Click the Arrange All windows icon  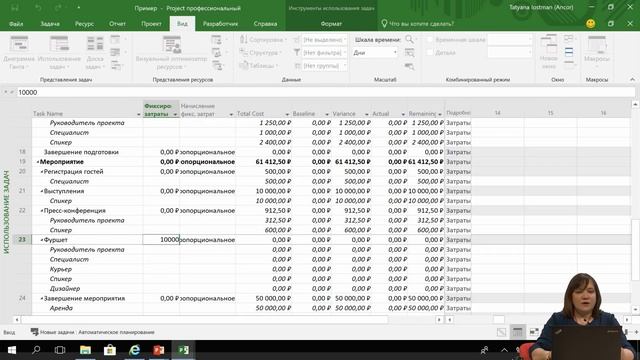pos(569,52)
